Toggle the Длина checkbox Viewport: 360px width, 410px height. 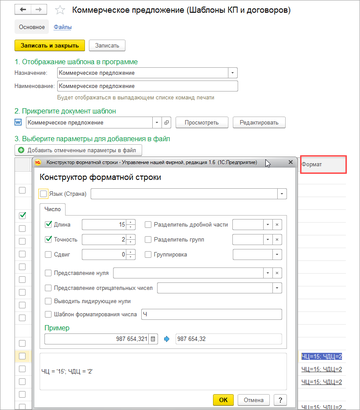coord(48,224)
